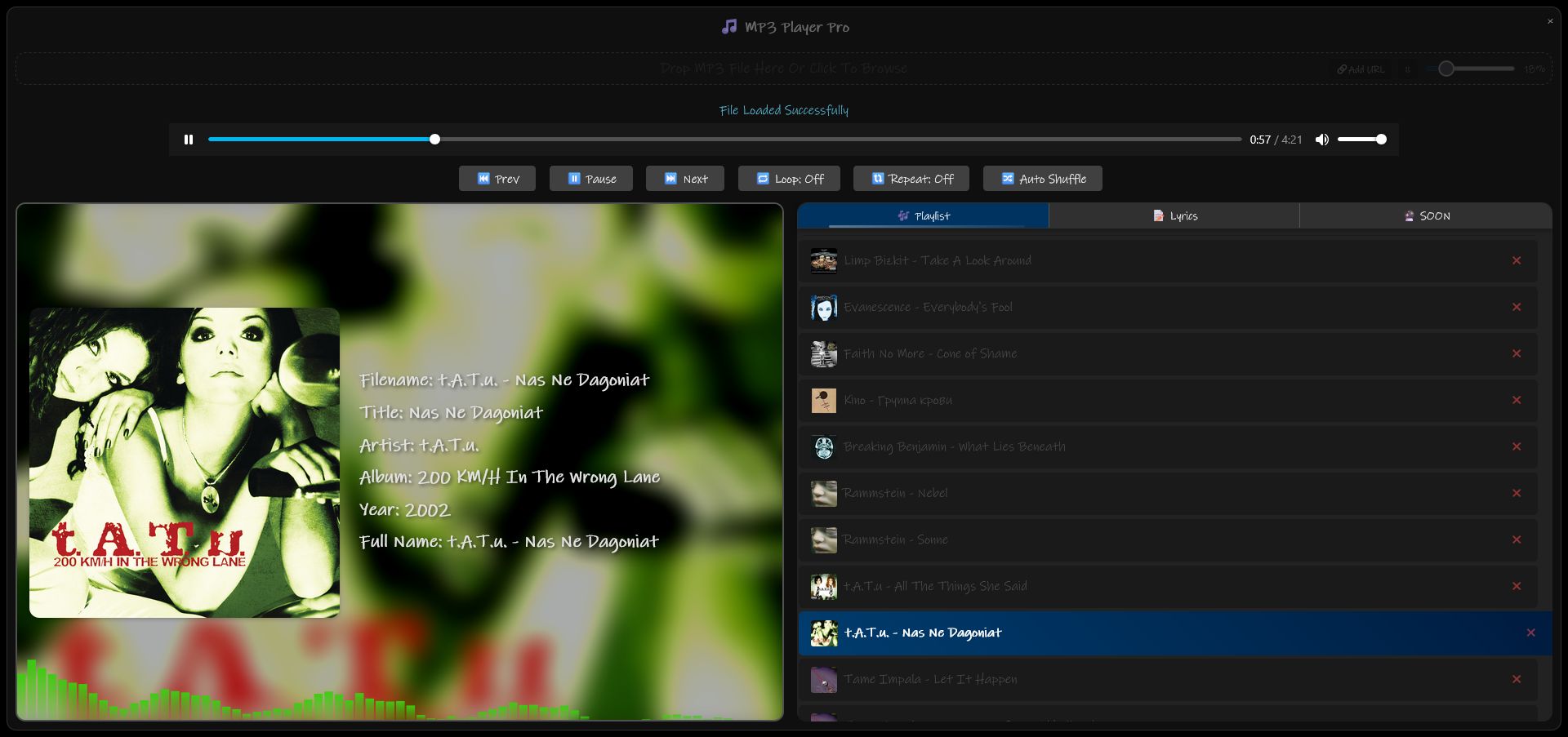Click the Pause button
The height and width of the screenshot is (737, 1568).
590,178
